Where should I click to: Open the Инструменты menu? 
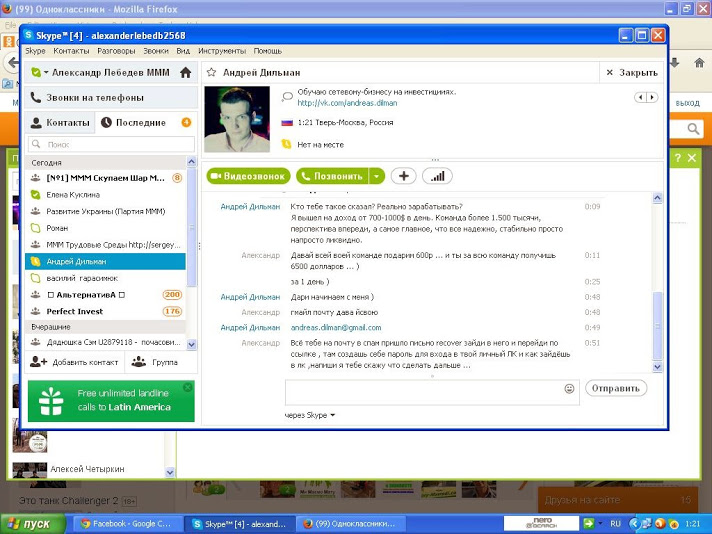click(x=222, y=51)
